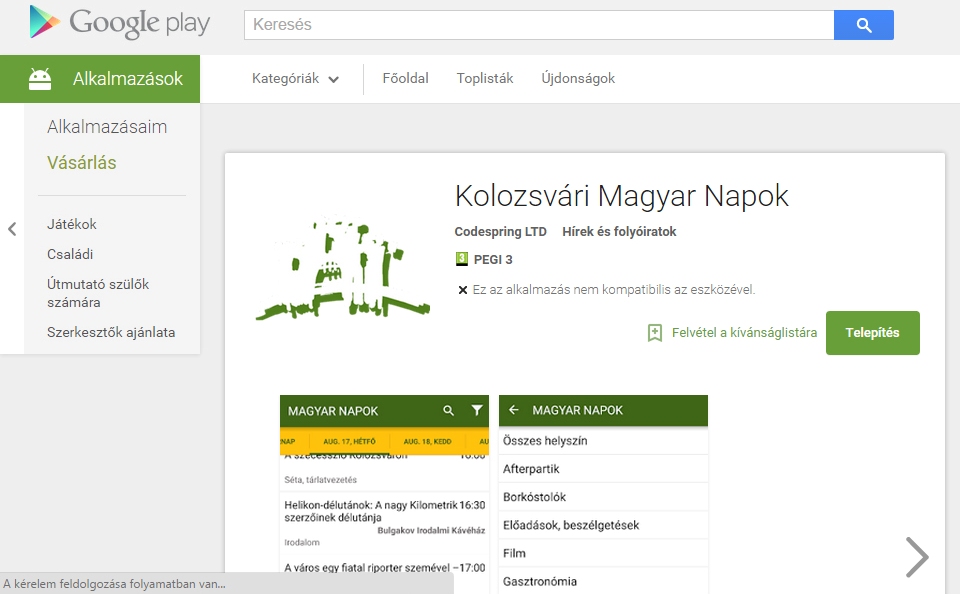Open the first app screenshot thumbnail
The height and width of the screenshot is (594, 960).
(x=384, y=494)
